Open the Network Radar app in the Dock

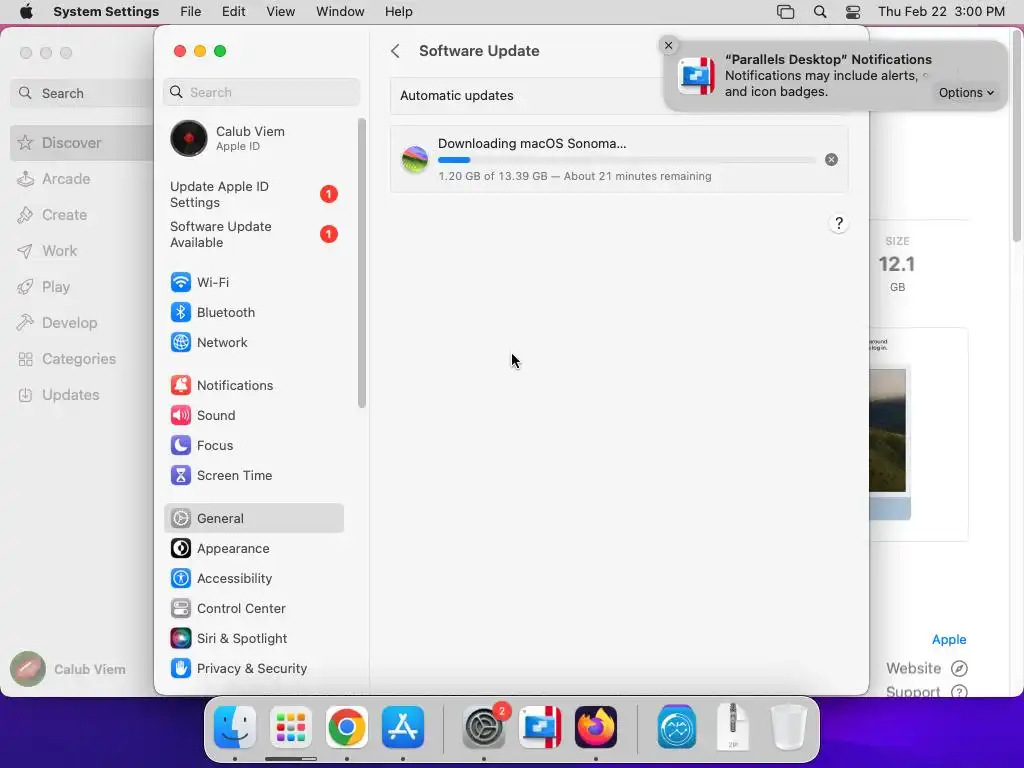click(677, 728)
